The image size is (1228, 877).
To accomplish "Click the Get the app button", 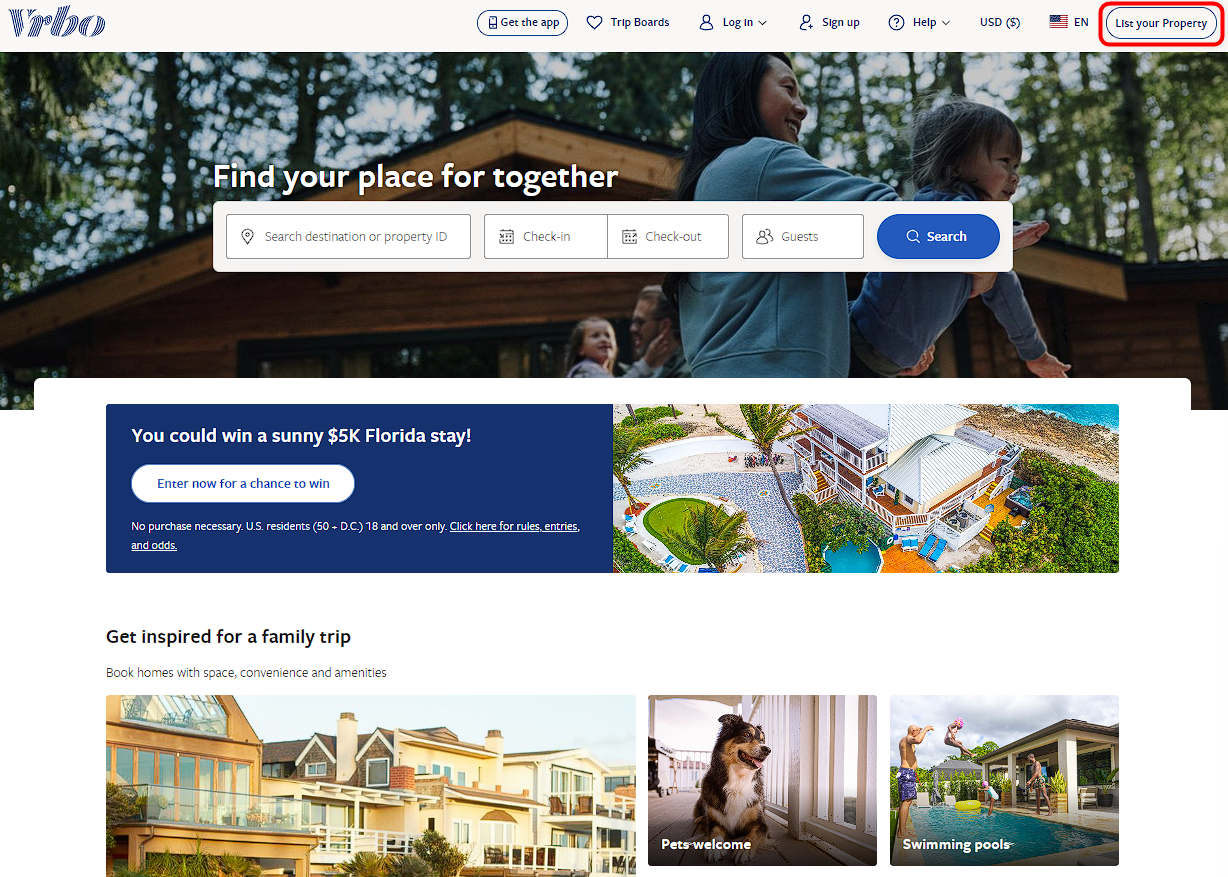I will click(x=522, y=22).
